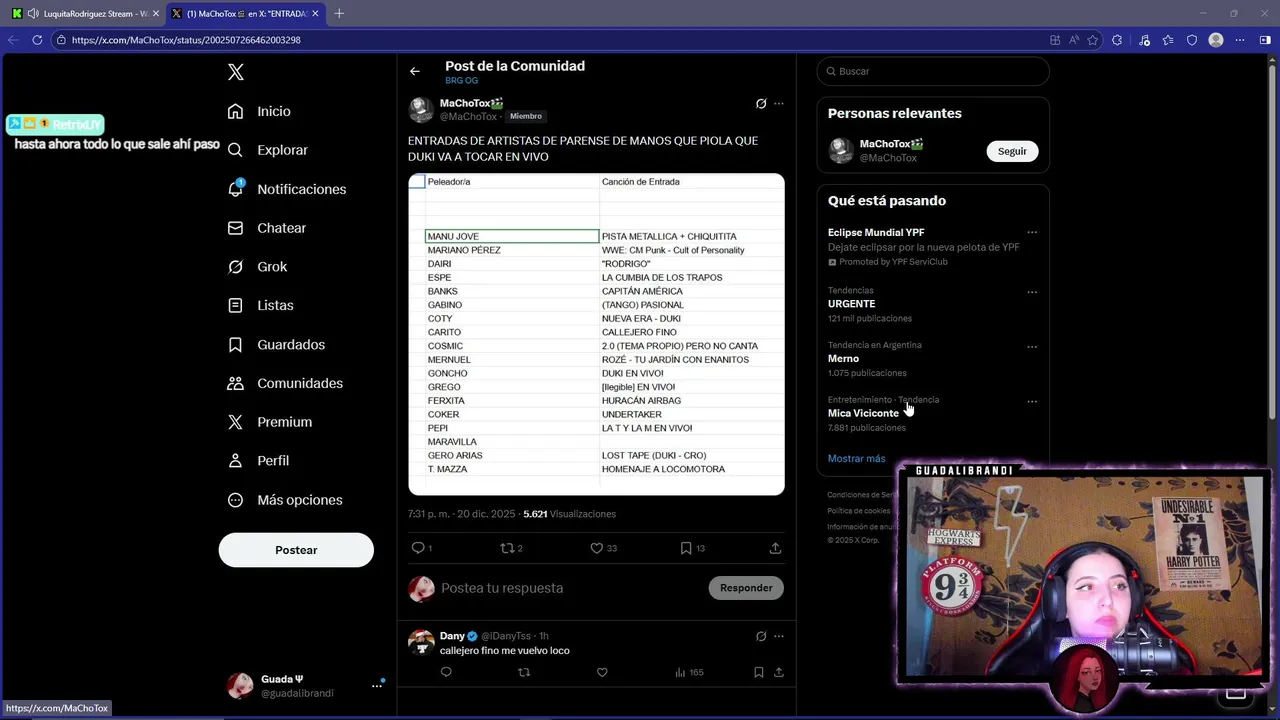Open Chatear messages
The height and width of the screenshot is (720, 1280).
[267, 228]
